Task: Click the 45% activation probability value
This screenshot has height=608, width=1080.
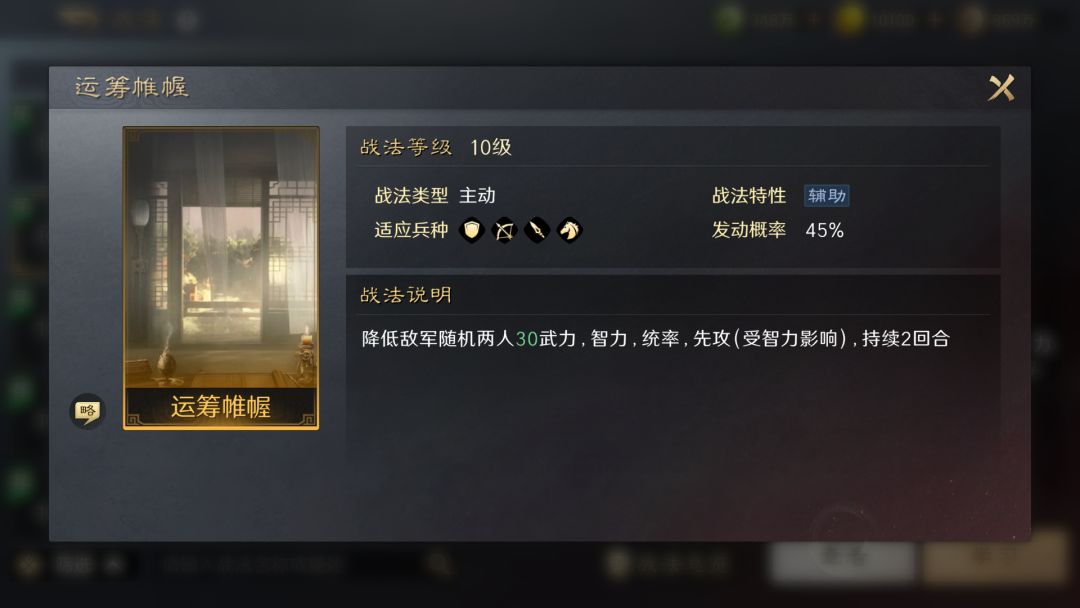Action: point(824,230)
